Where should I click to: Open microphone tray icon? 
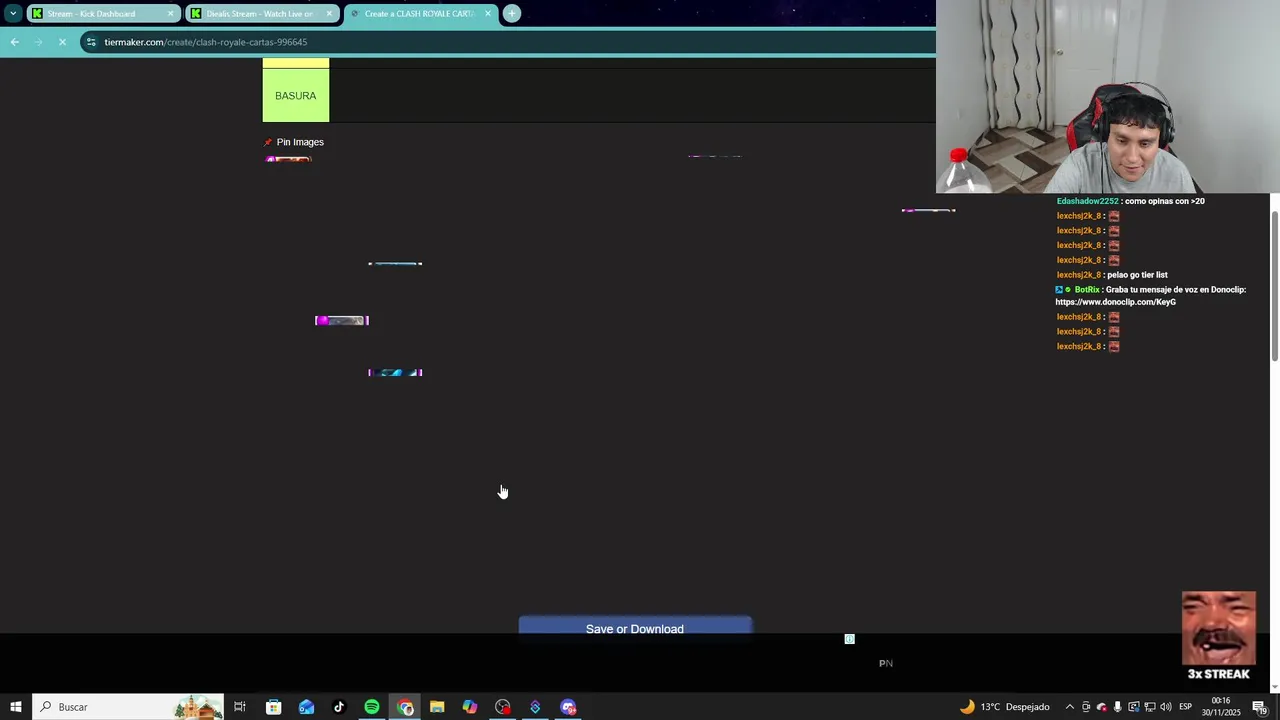coord(1117,707)
